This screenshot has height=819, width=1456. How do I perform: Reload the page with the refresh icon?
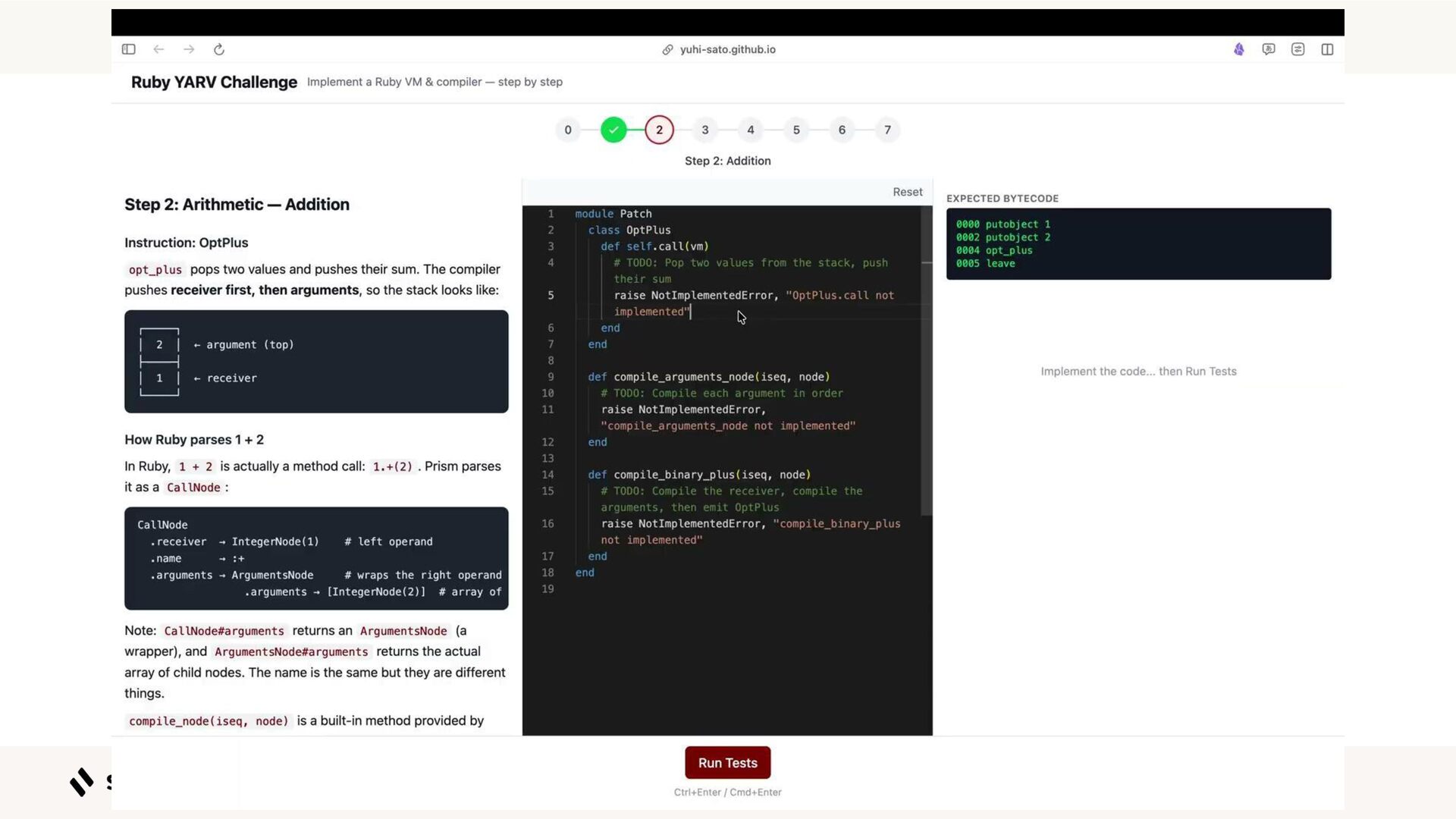219,49
